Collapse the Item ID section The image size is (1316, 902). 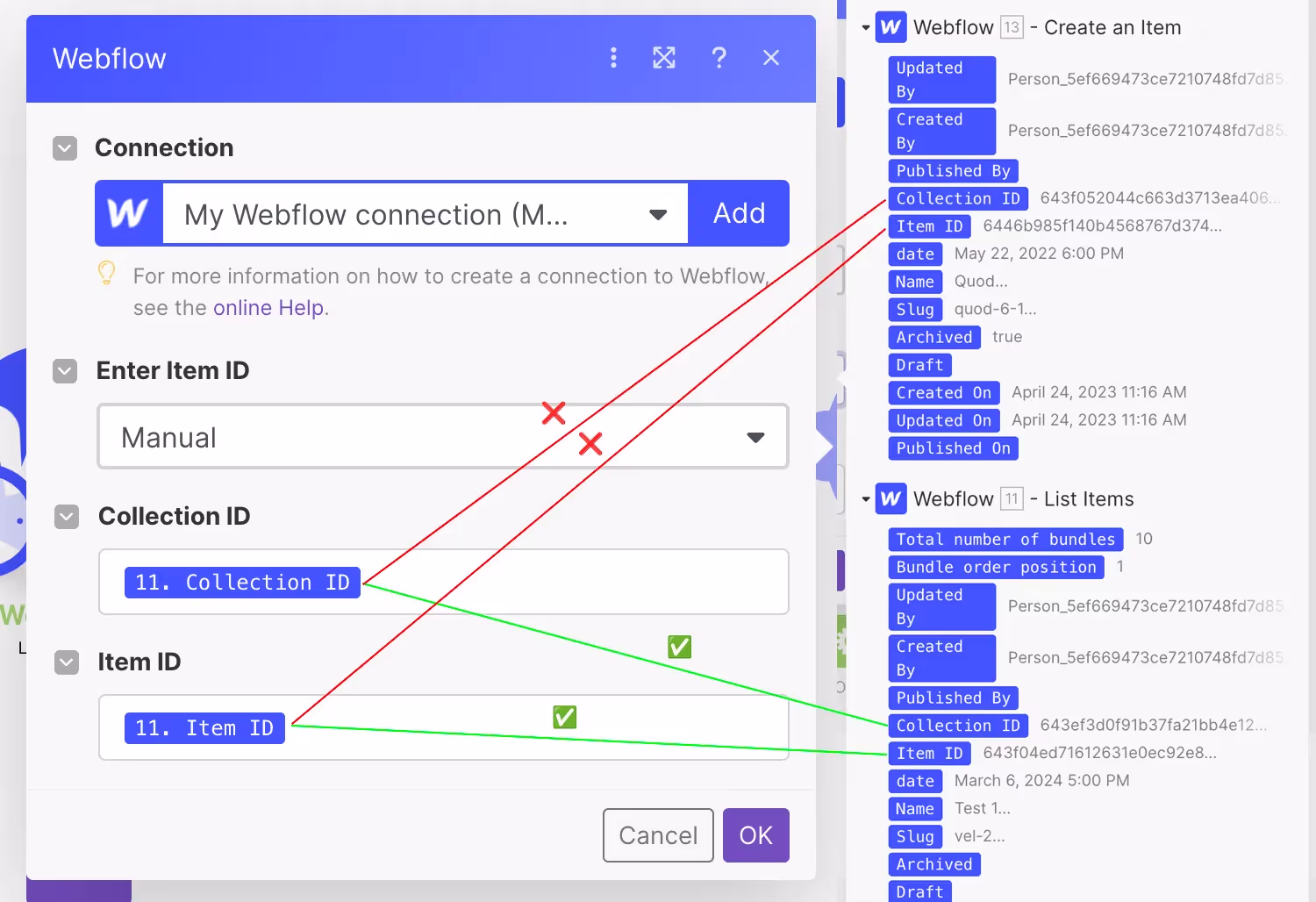pyautogui.click(x=67, y=662)
